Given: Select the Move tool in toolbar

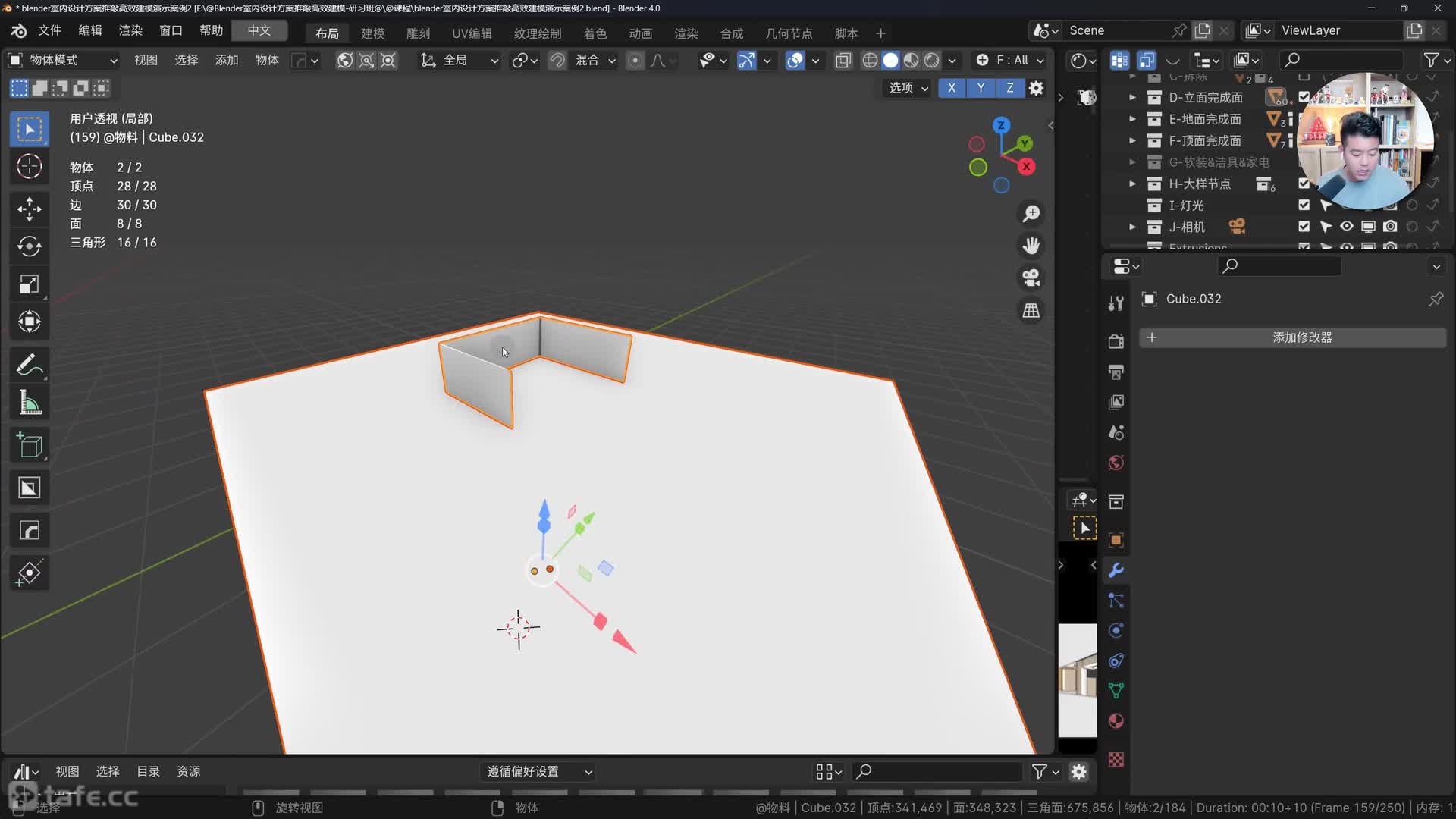Looking at the screenshot, I should tap(29, 209).
